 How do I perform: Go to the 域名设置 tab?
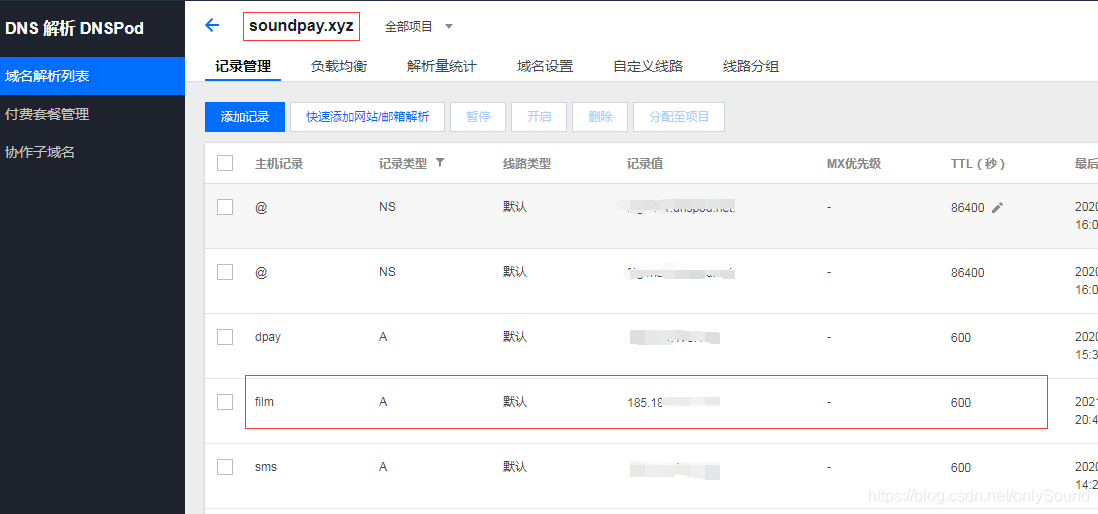pos(544,66)
